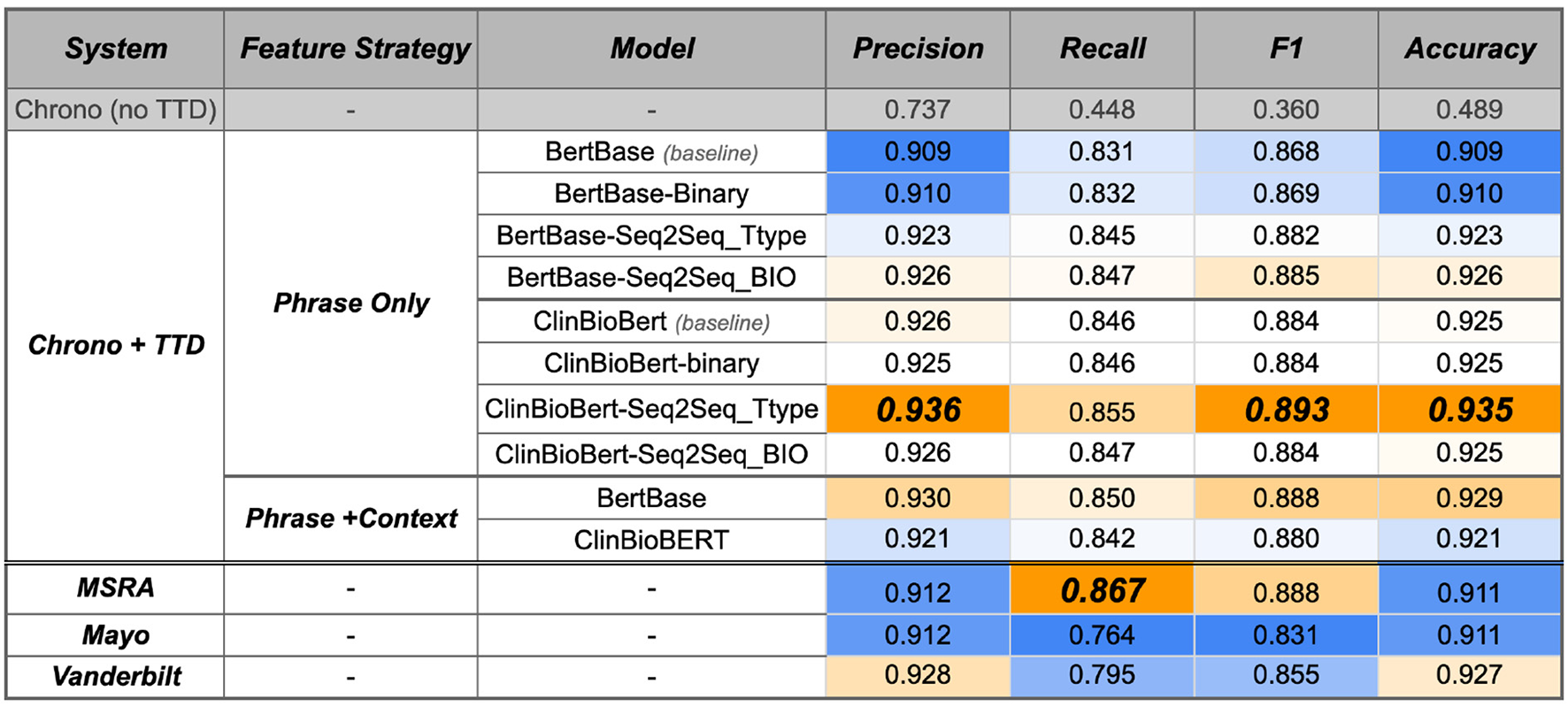Click the ClinBioBert-Seq2Seq_Ttype model cell
Screen dimensions: 1568x707
[651, 409]
